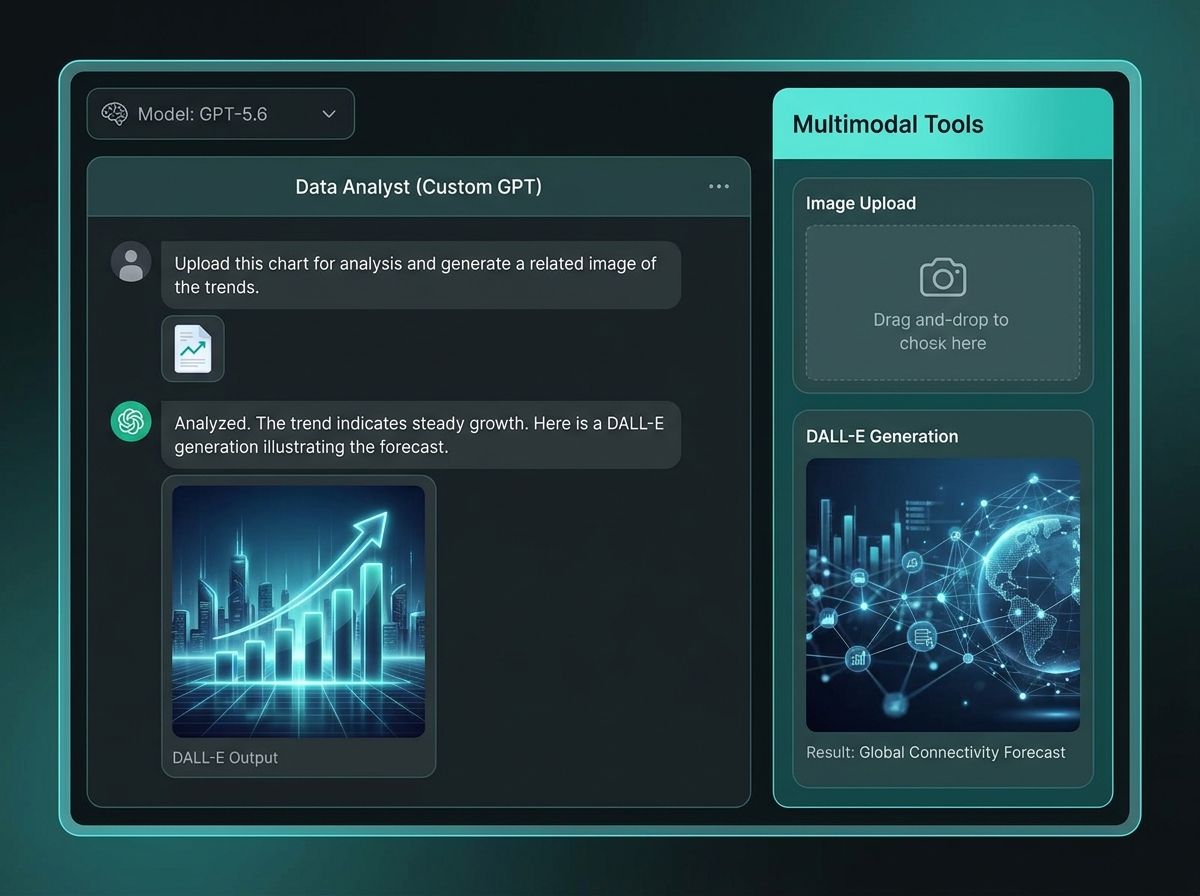Click the user message about uploading chart

click(421, 275)
